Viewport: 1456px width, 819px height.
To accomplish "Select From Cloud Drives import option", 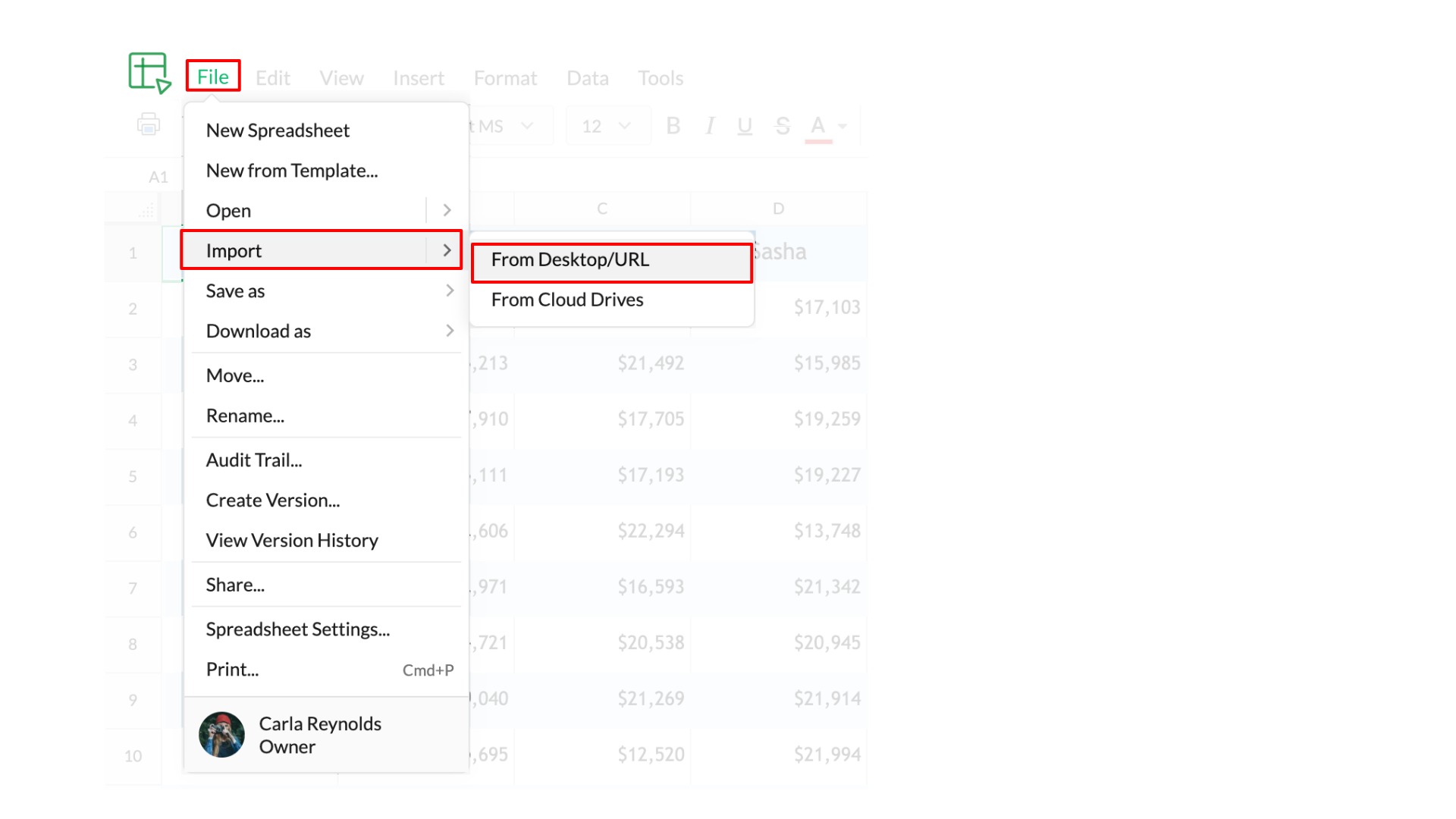I will click(567, 300).
